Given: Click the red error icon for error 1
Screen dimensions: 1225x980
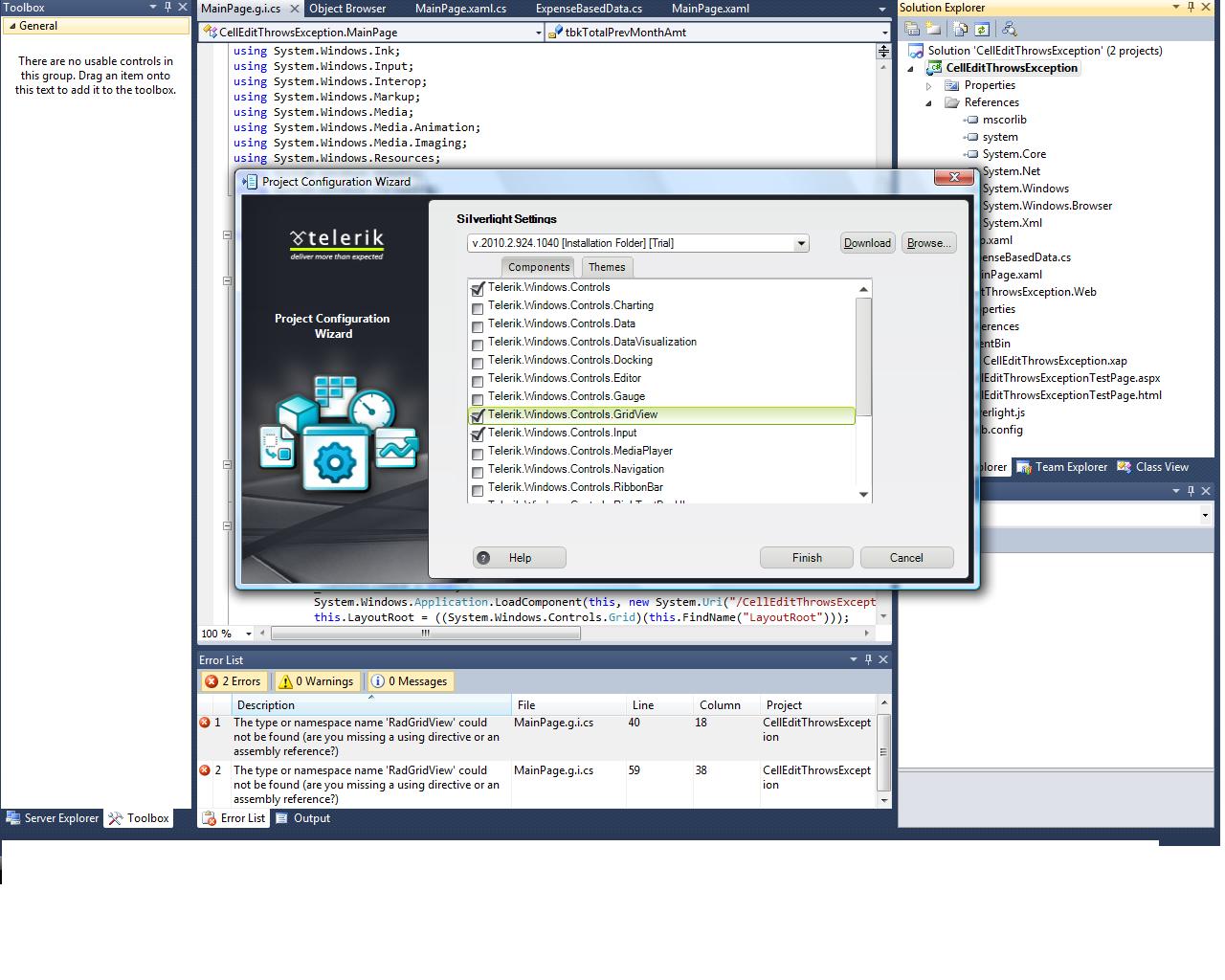Looking at the screenshot, I should (205, 723).
